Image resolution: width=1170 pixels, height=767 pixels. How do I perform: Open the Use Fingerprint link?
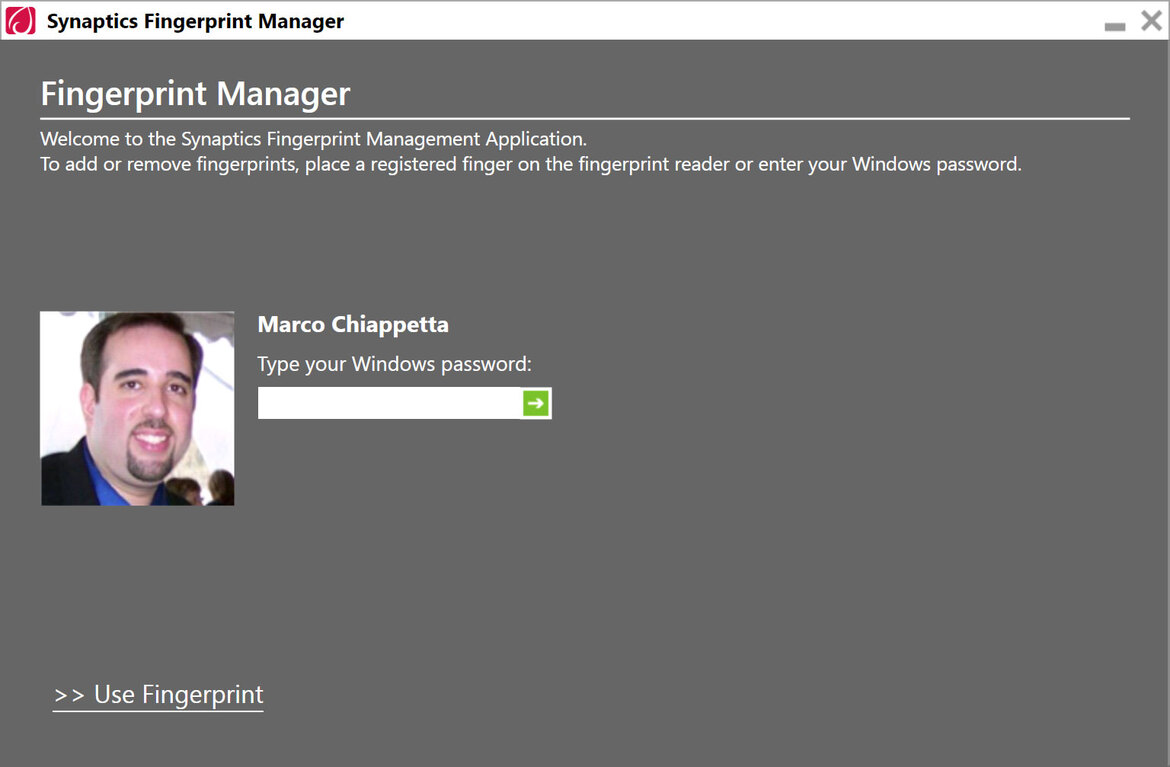pos(158,695)
